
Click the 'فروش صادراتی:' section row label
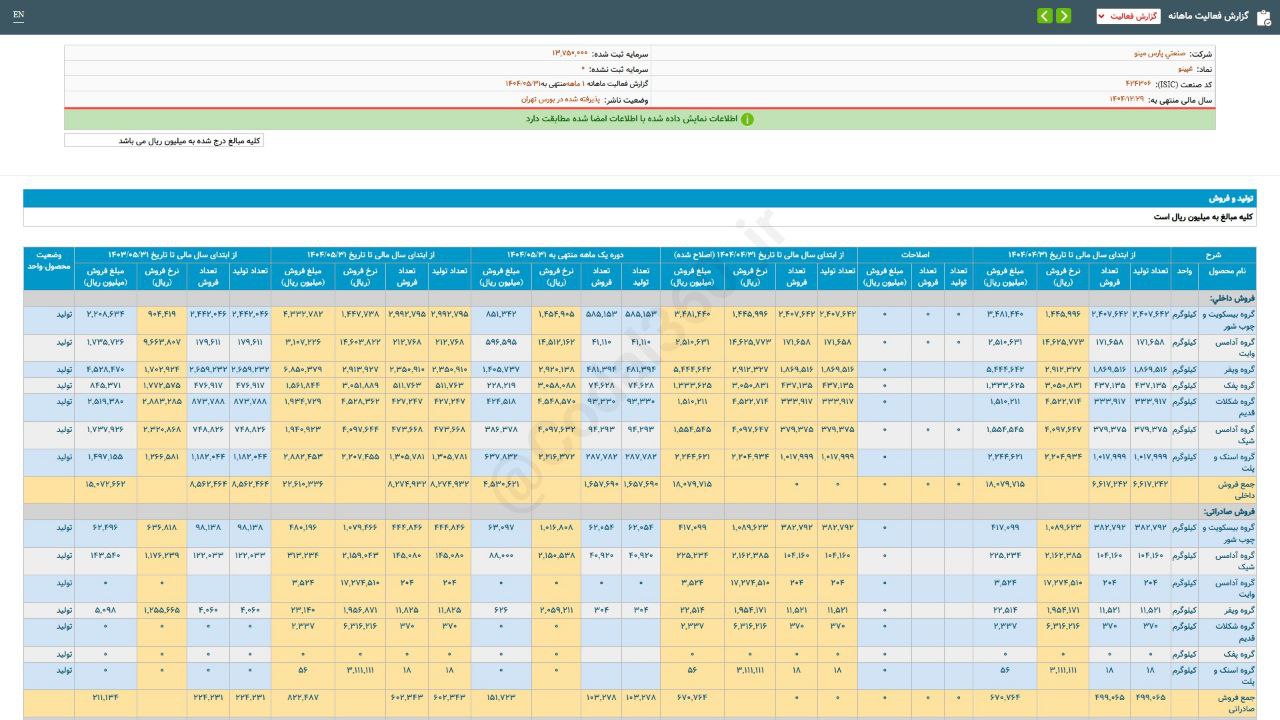click(1228, 511)
